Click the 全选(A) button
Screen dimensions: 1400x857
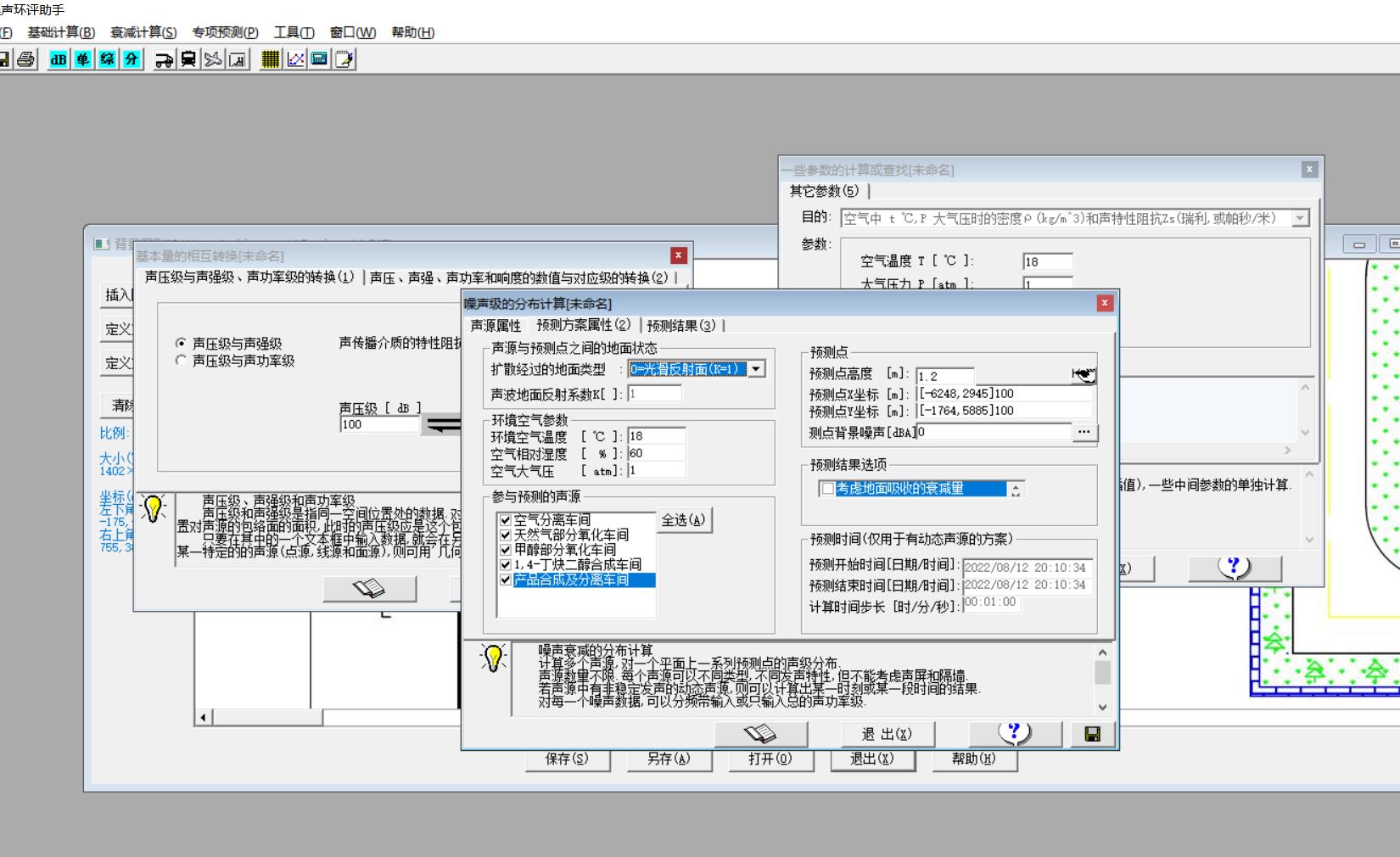coord(683,520)
